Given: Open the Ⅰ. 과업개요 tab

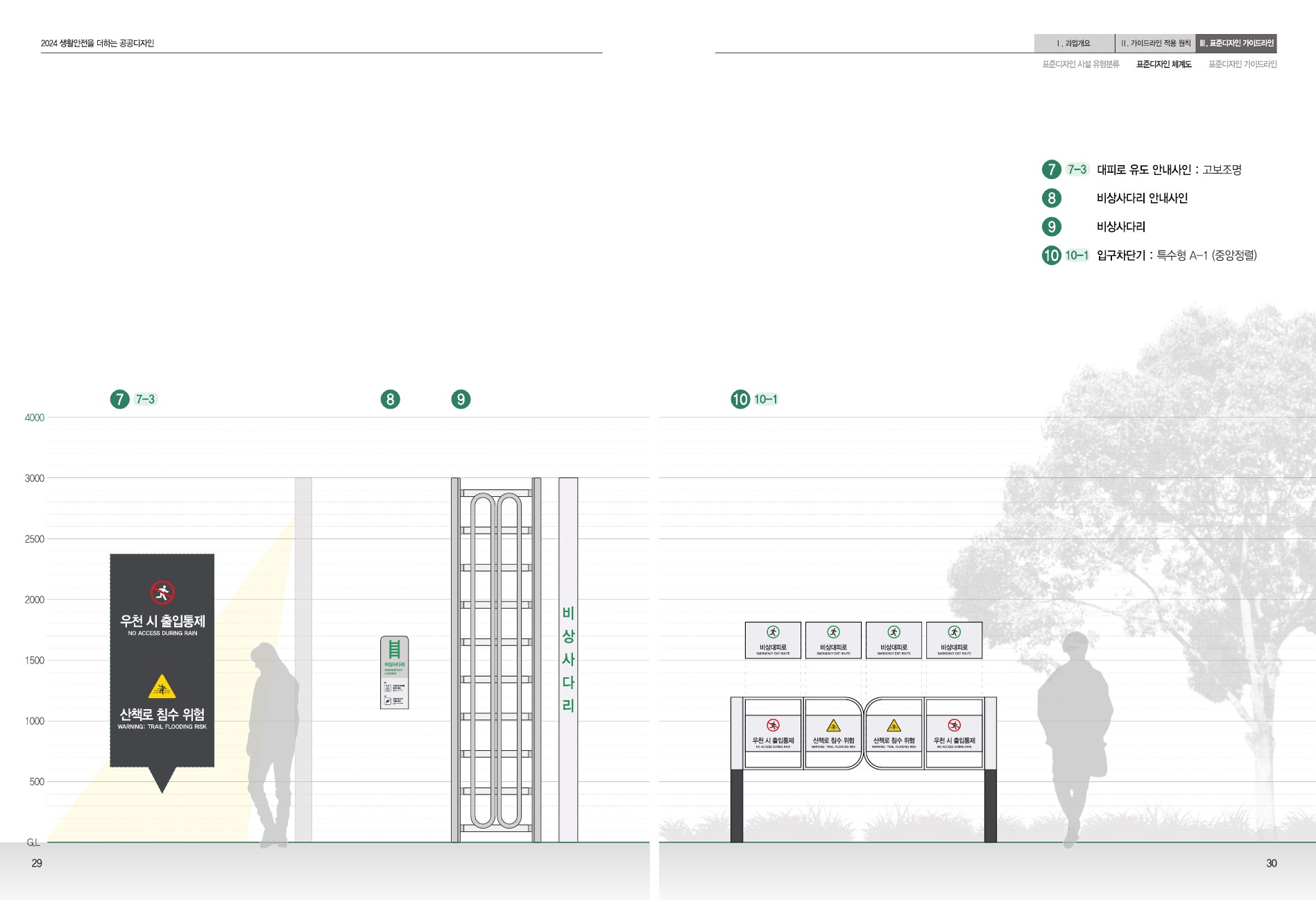Looking at the screenshot, I should [1074, 43].
